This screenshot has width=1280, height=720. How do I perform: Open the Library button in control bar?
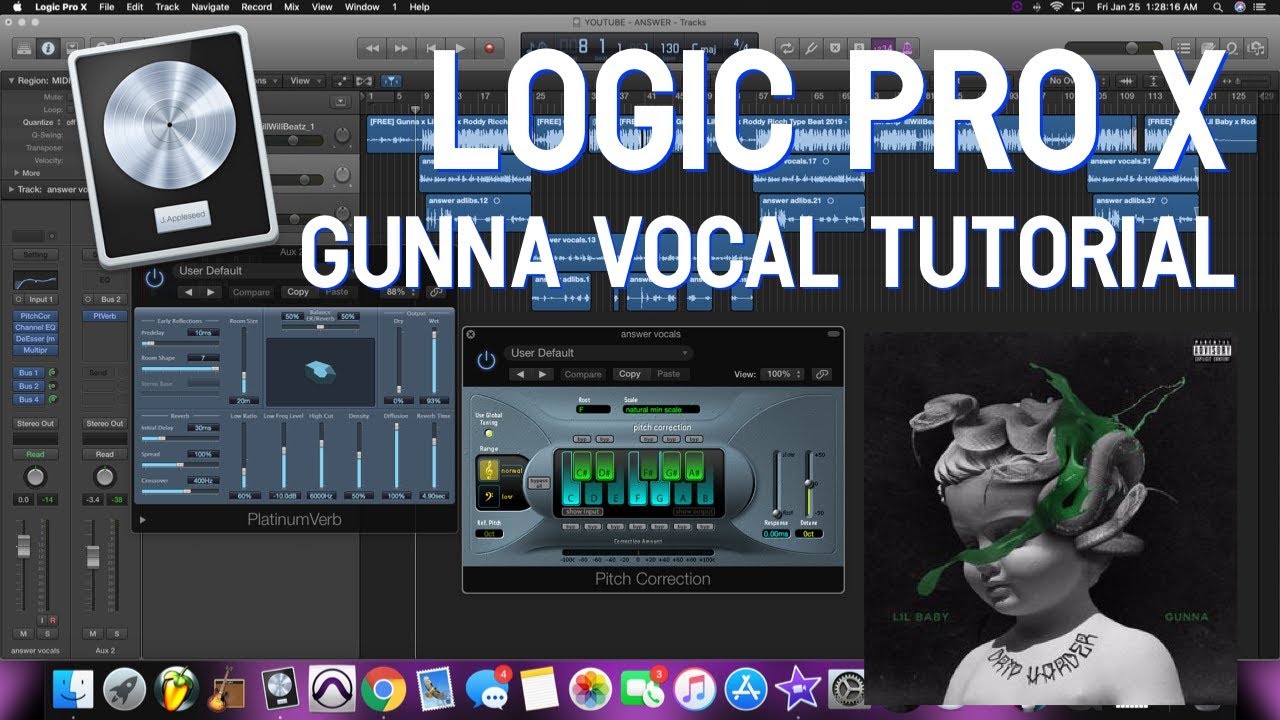pyautogui.click(x=22, y=47)
